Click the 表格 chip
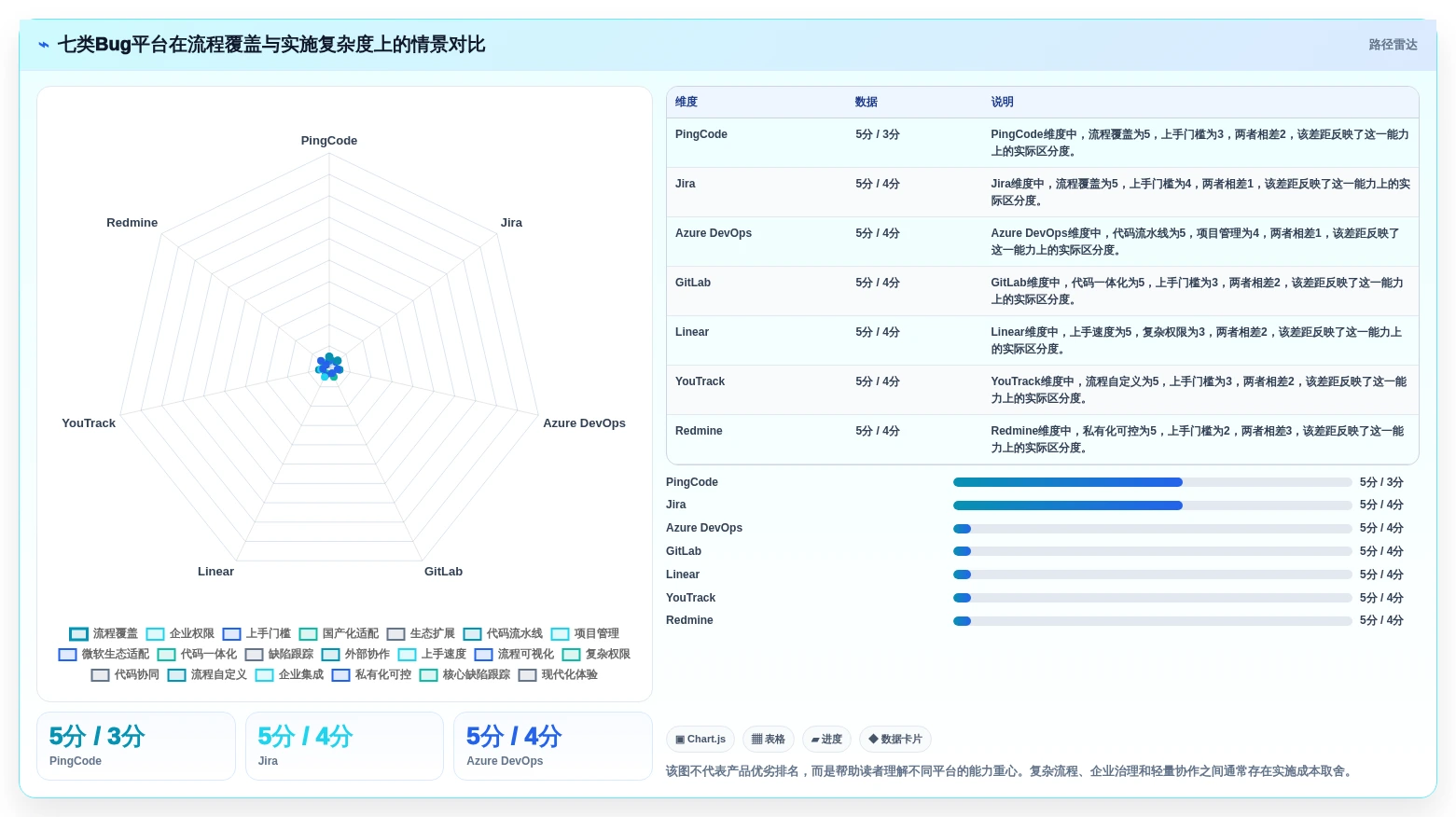The height and width of the screenshot is (817, 1456). pos(769,740)
